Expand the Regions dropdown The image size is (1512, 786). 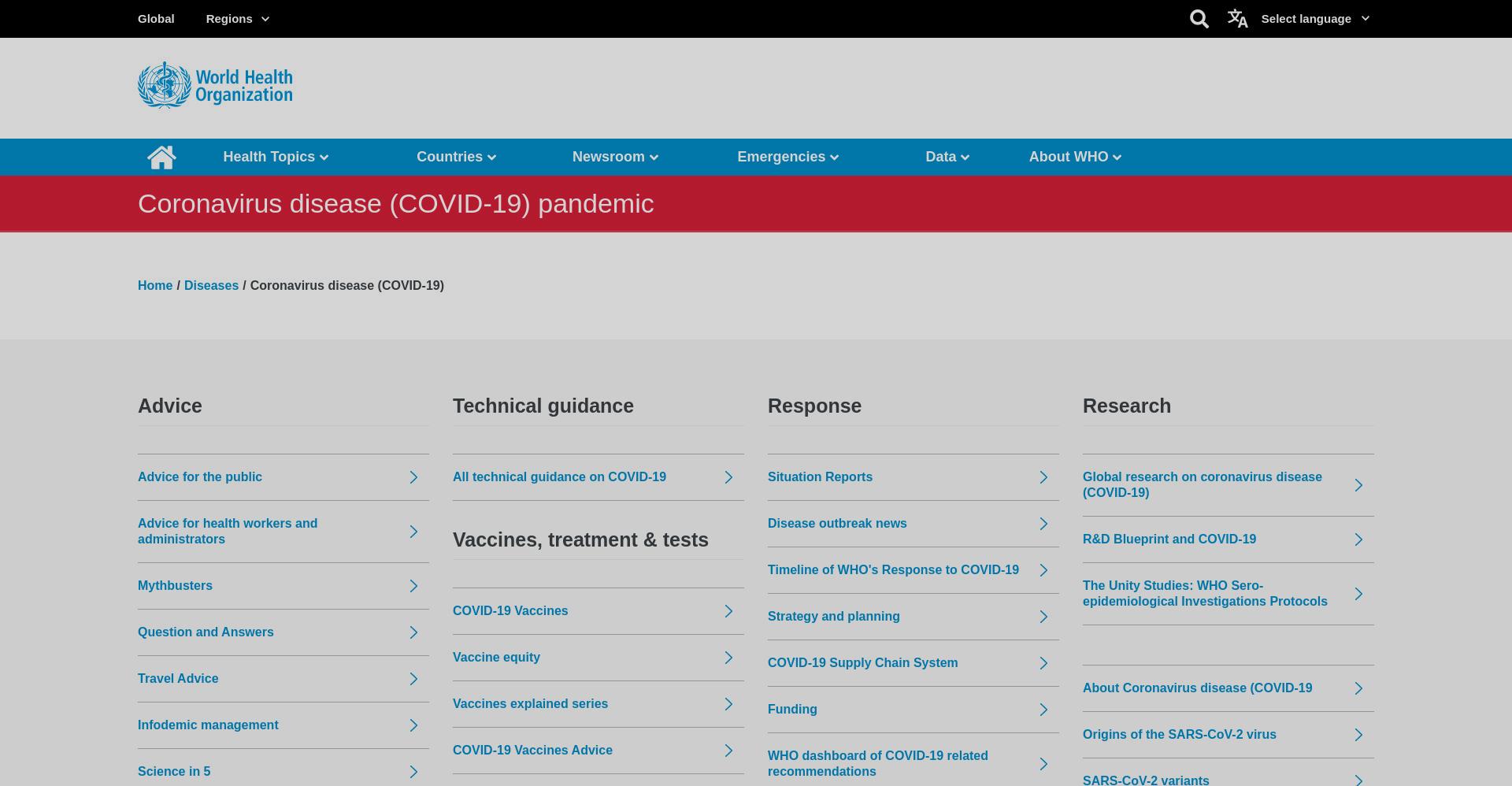tap(237, 19)
